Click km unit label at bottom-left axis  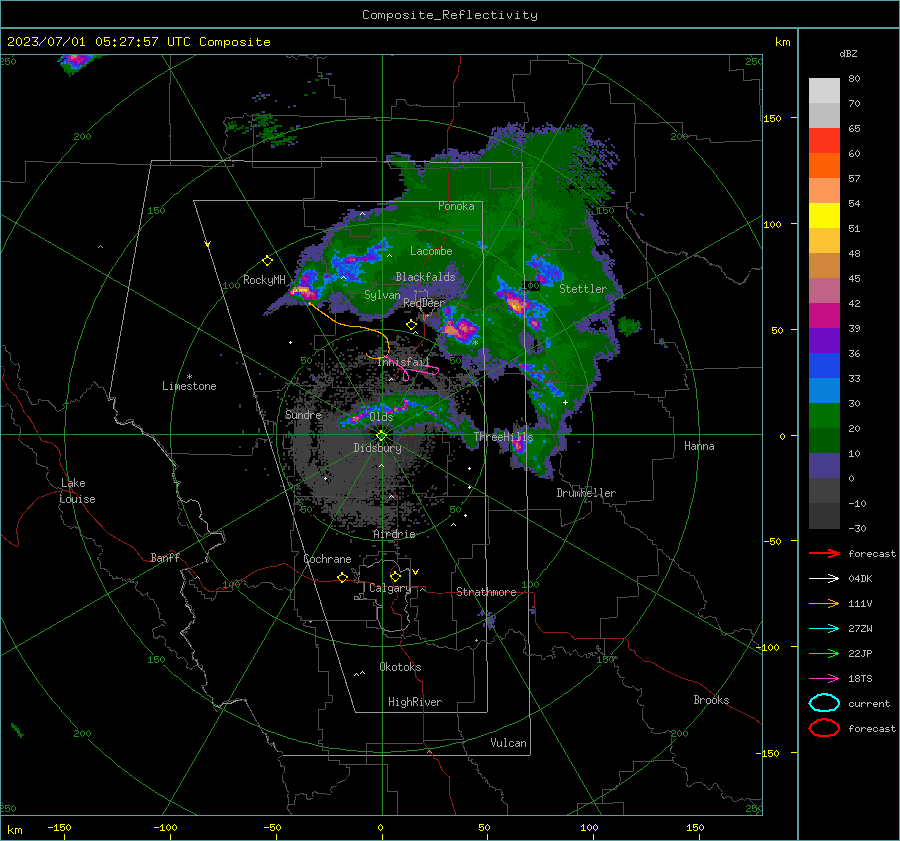[14, 830]
